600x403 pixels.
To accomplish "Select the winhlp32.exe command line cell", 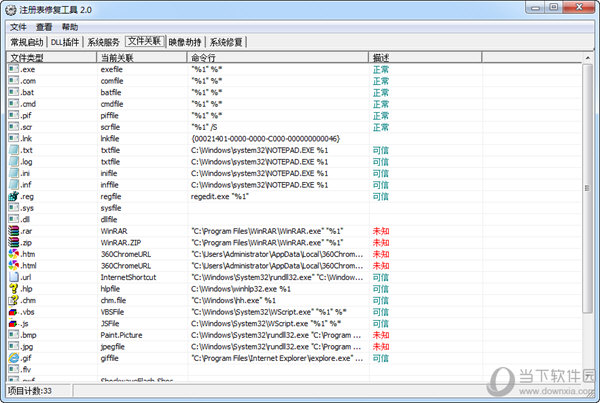I will pyautogui.click(x=241, y=289).
